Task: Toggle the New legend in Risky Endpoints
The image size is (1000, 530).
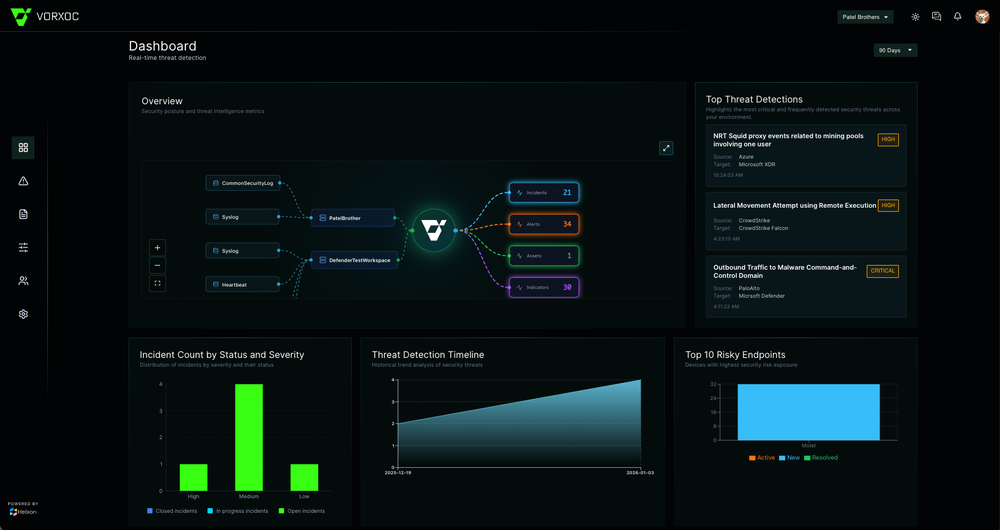Action: 790,458
